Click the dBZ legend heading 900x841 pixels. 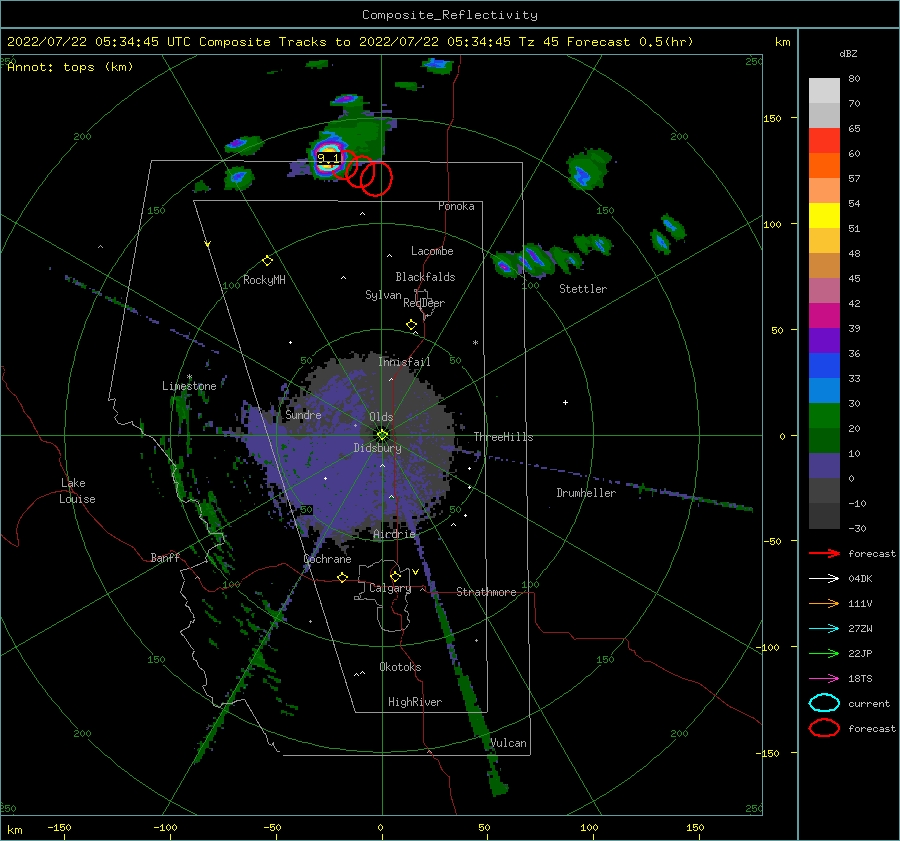848,54
